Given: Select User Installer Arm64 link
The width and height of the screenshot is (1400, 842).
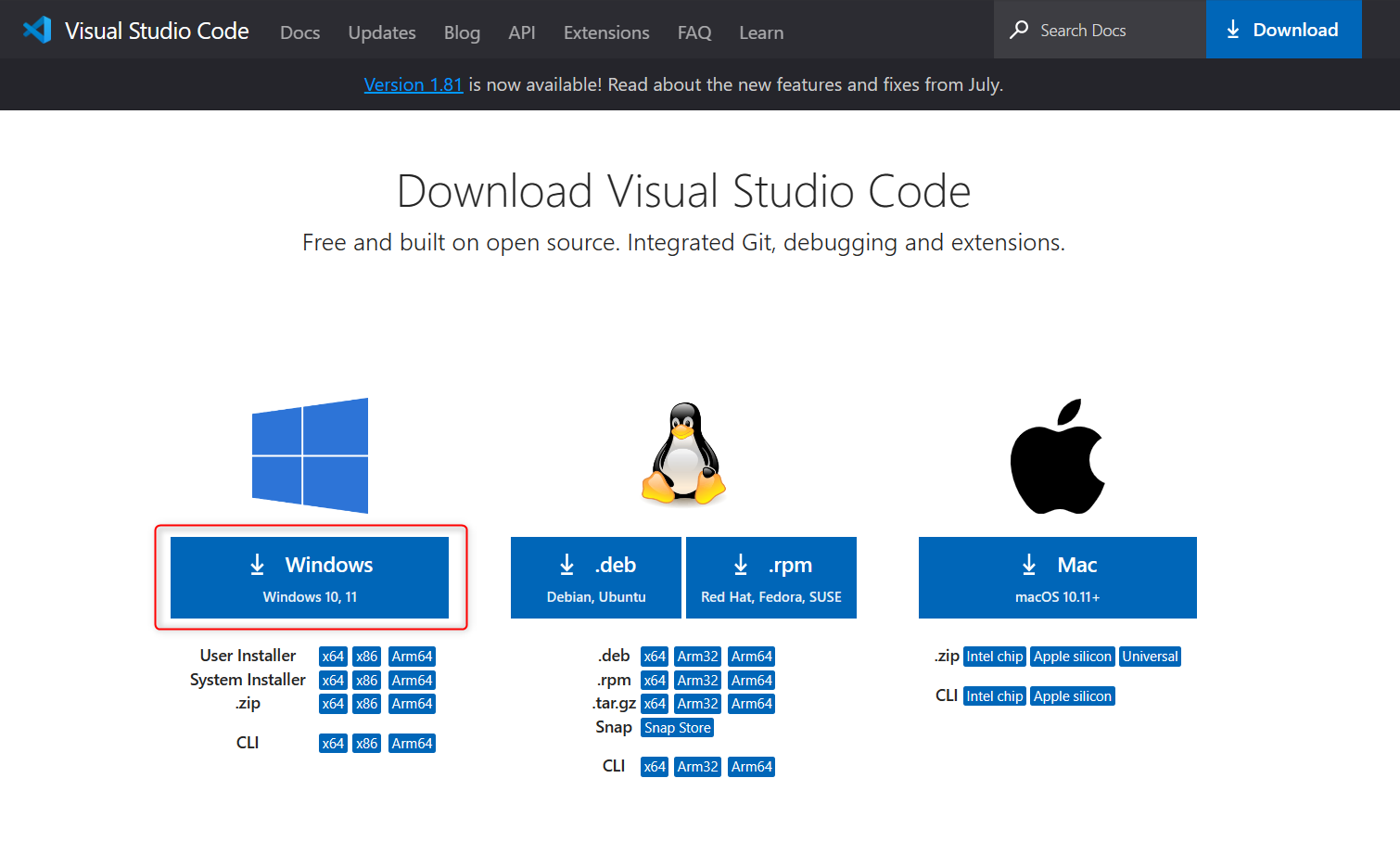Looking at the screenshot, I should (412, 657).
